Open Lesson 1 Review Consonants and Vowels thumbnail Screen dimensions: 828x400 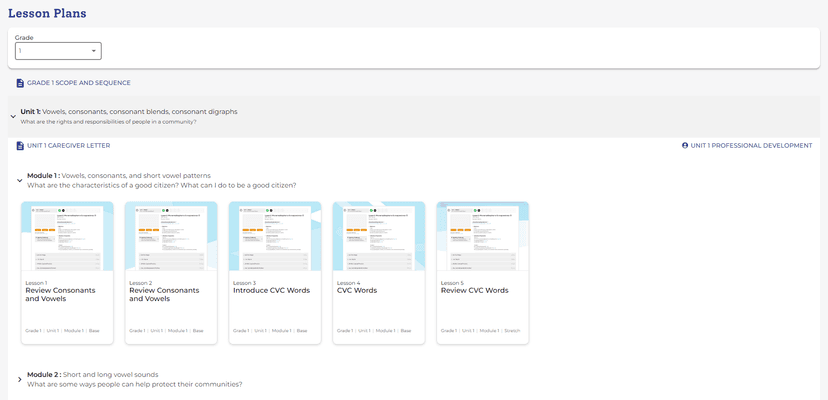pyautogui.click(x=67, y=236)
